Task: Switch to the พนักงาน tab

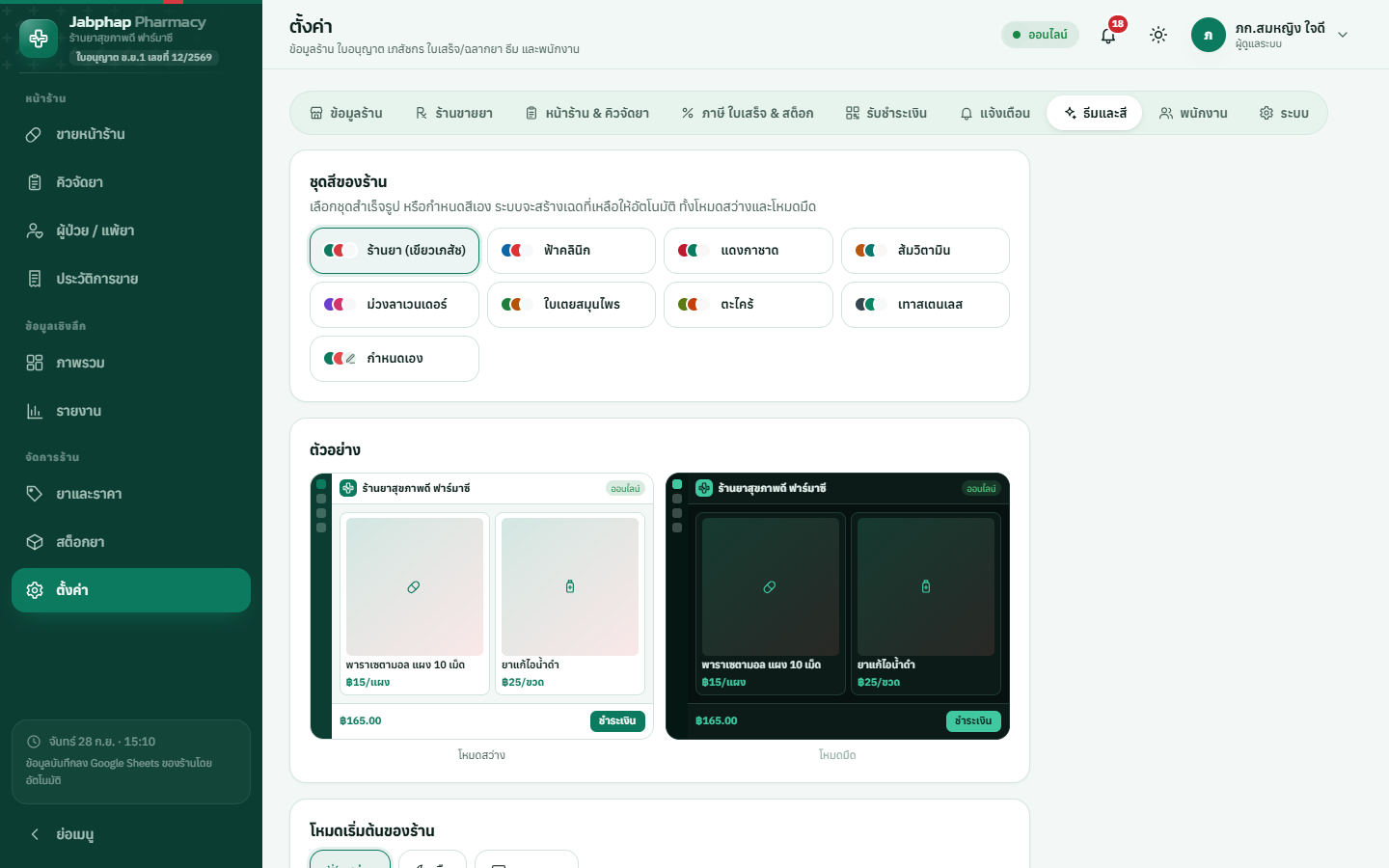Action: 1193,113
